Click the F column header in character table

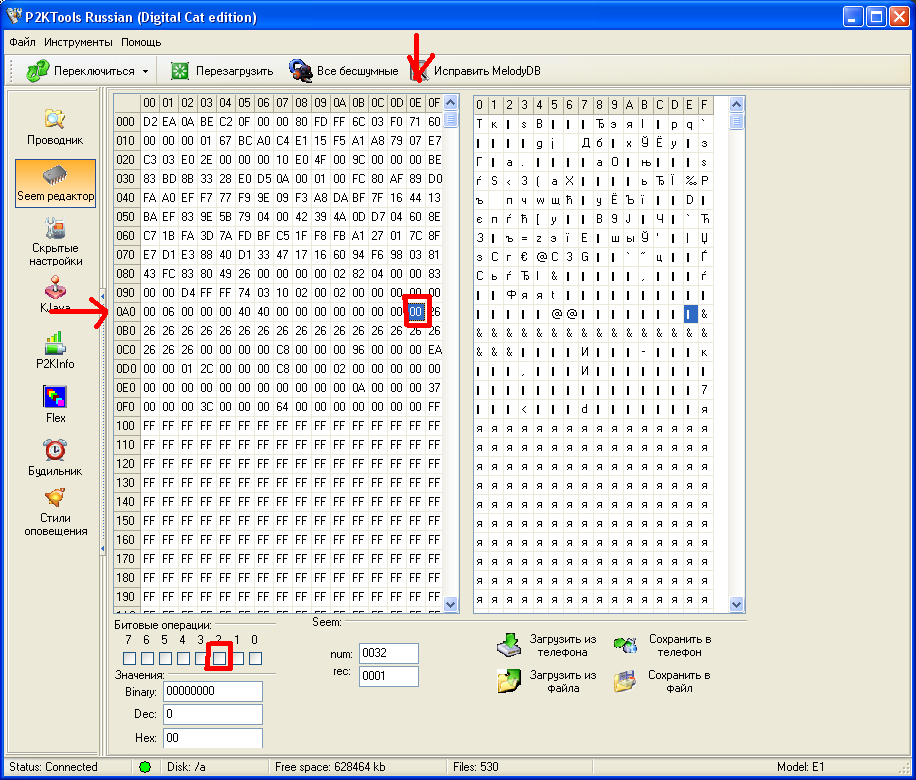(705, 105)
